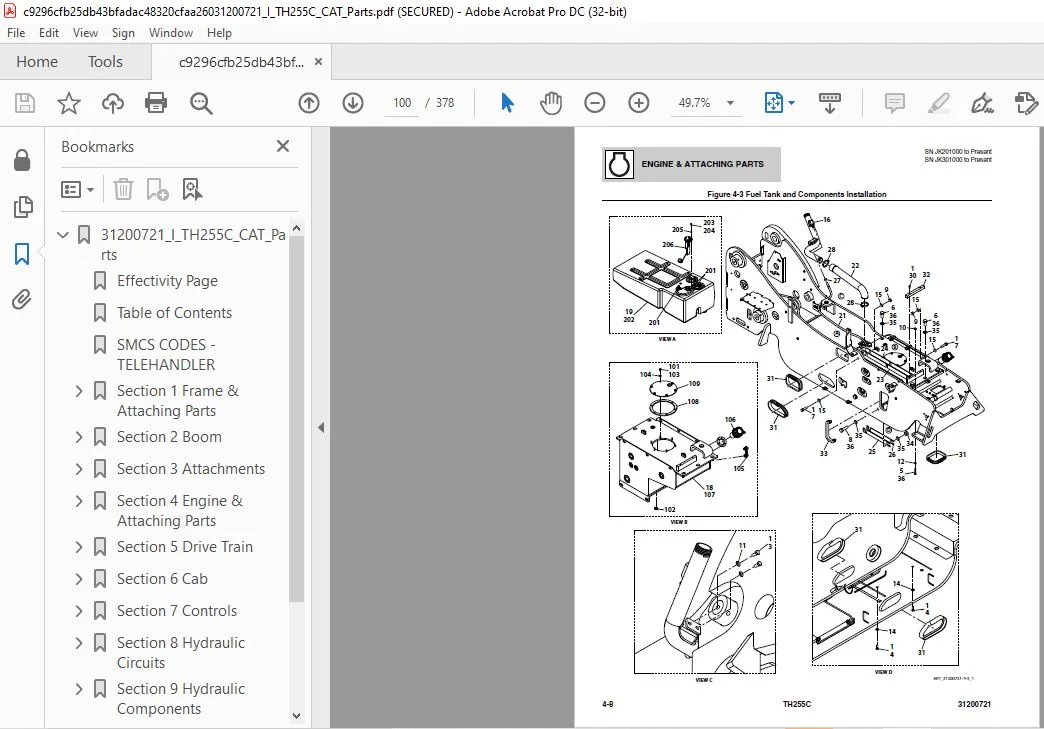
Task: Close the Bookmarks panel
Action: coord(283,146)
